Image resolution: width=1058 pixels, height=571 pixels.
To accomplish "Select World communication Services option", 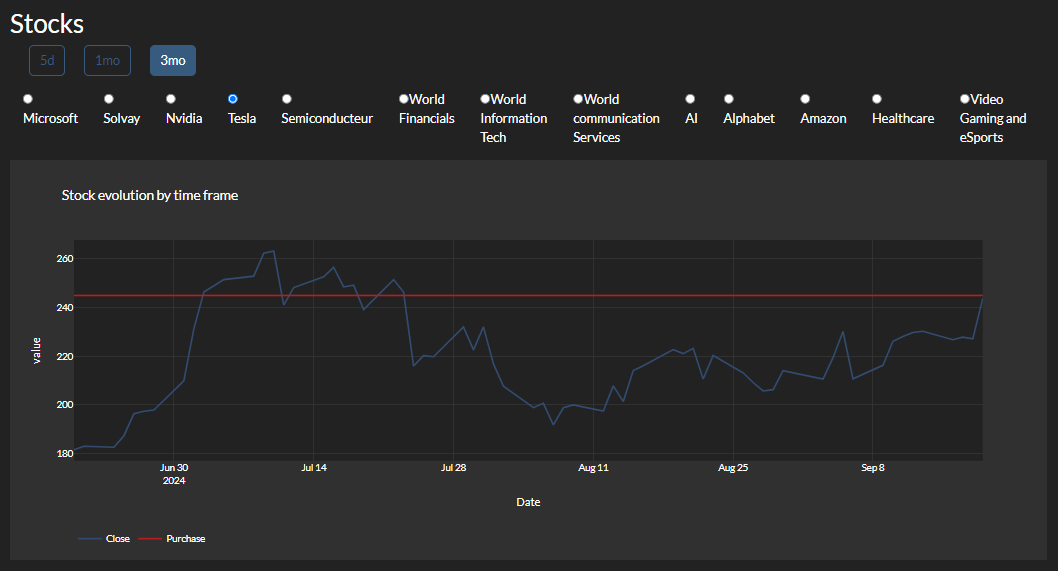I will tap(578, 99).
